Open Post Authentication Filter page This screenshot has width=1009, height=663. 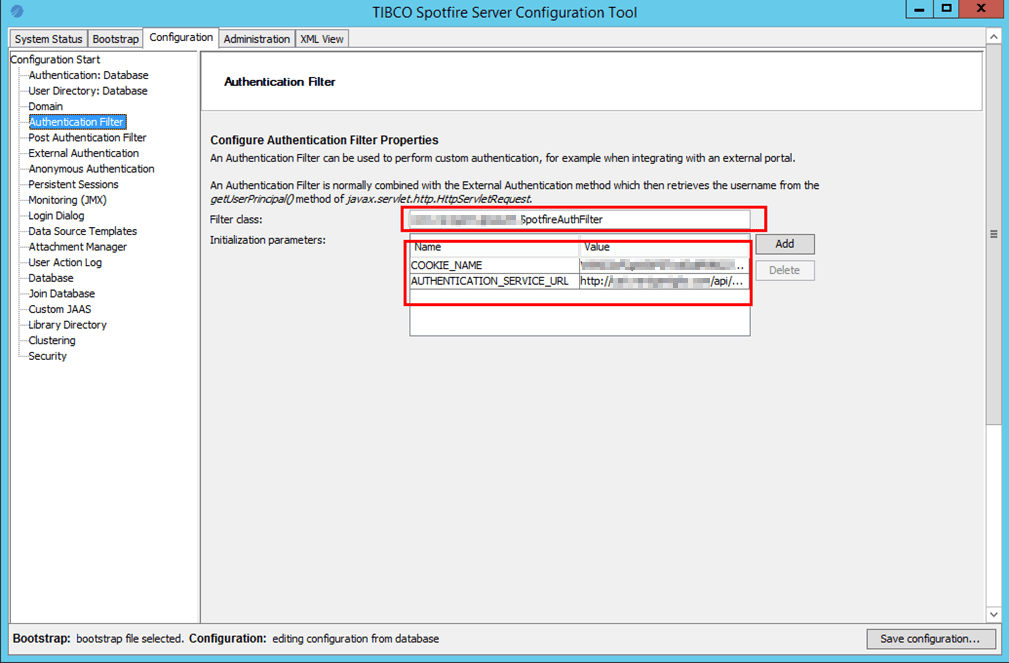[87, 138]
